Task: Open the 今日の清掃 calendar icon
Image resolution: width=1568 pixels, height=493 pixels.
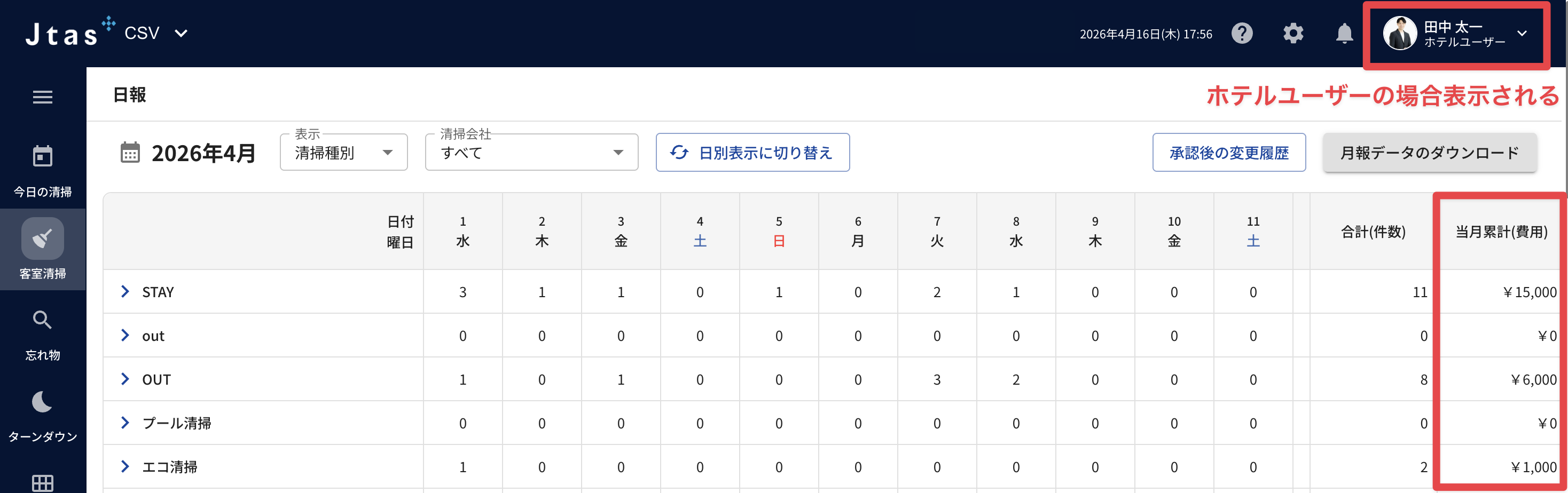Action: pyautogui.click(x=43, y=156)
